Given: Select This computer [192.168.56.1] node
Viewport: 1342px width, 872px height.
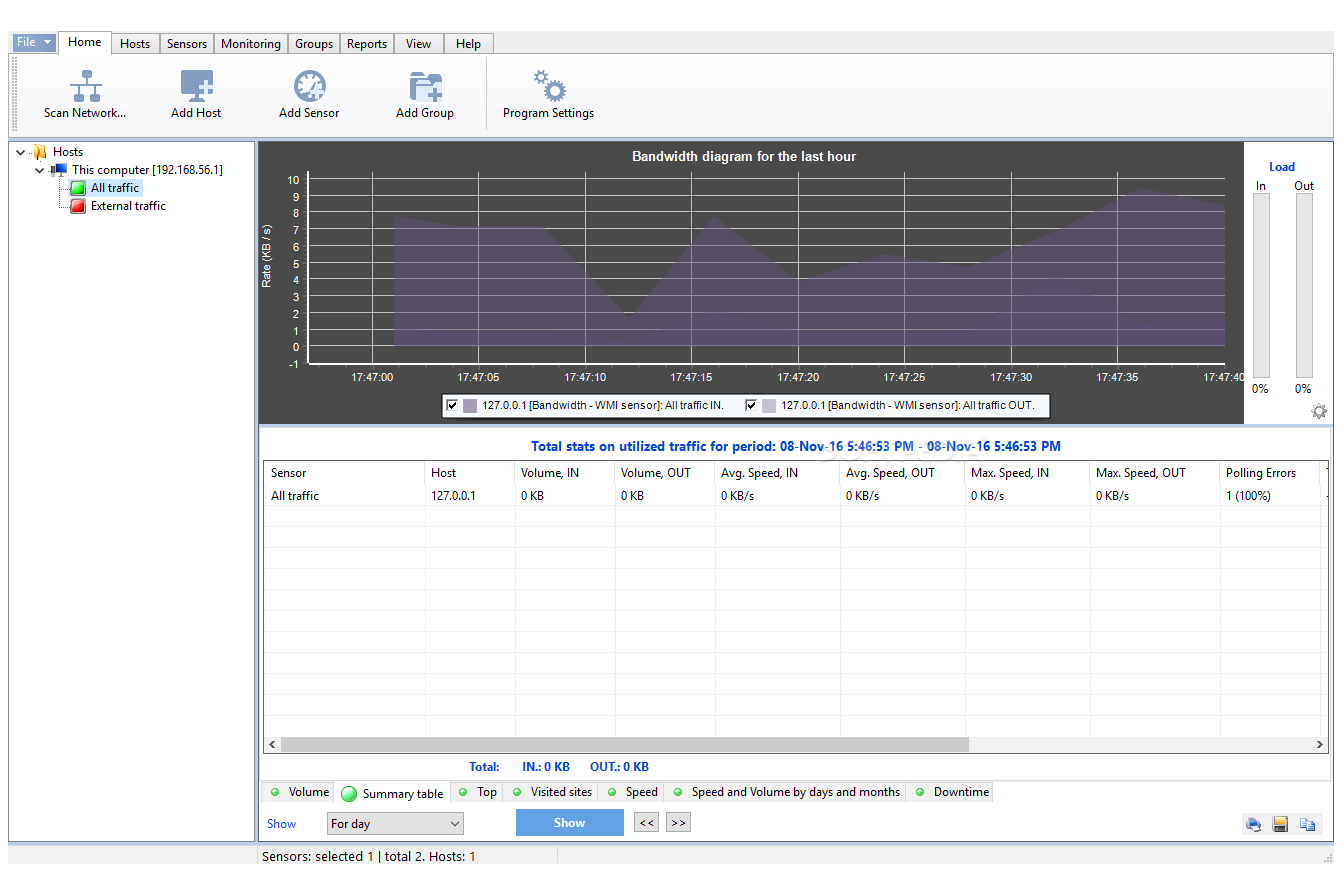Looking at the screenshot, I should [x=147, y=170].
